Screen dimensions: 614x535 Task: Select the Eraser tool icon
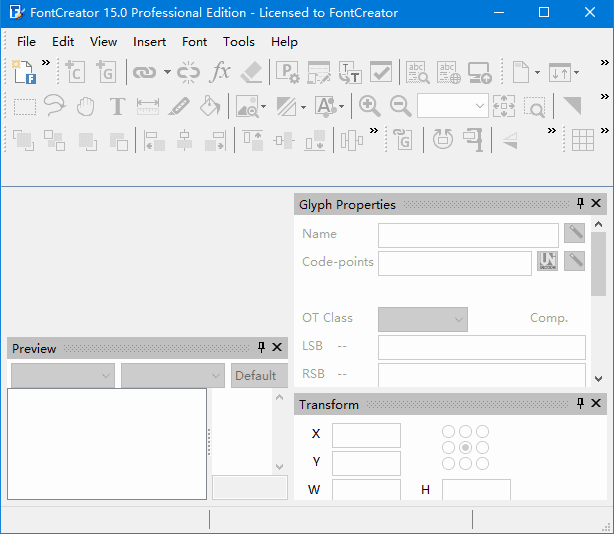tap(251, 72)
